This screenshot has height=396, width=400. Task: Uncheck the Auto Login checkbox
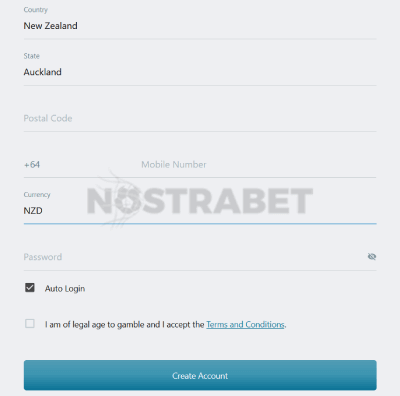pyautogui.click(x=30, y=287)
